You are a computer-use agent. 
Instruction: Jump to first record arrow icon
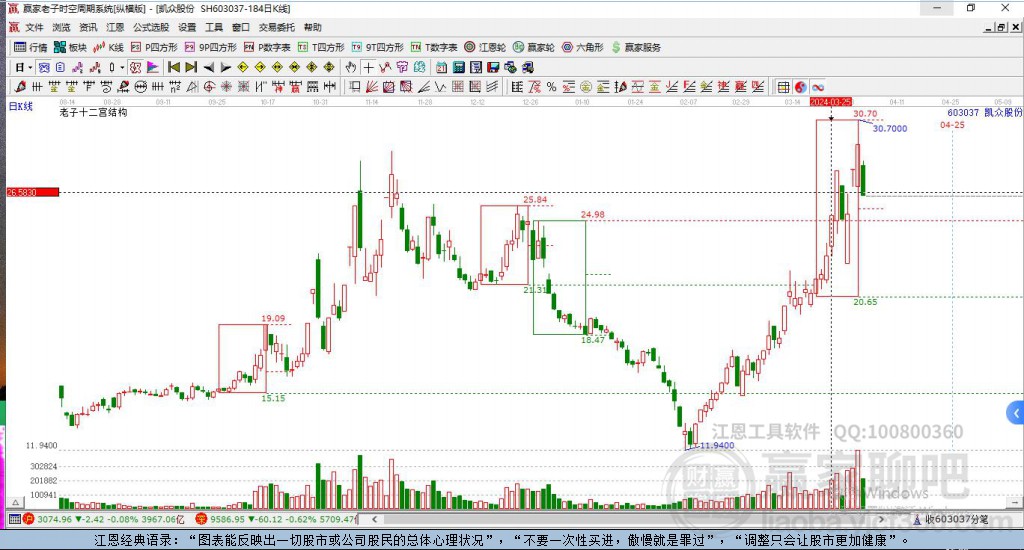[174, 67]
